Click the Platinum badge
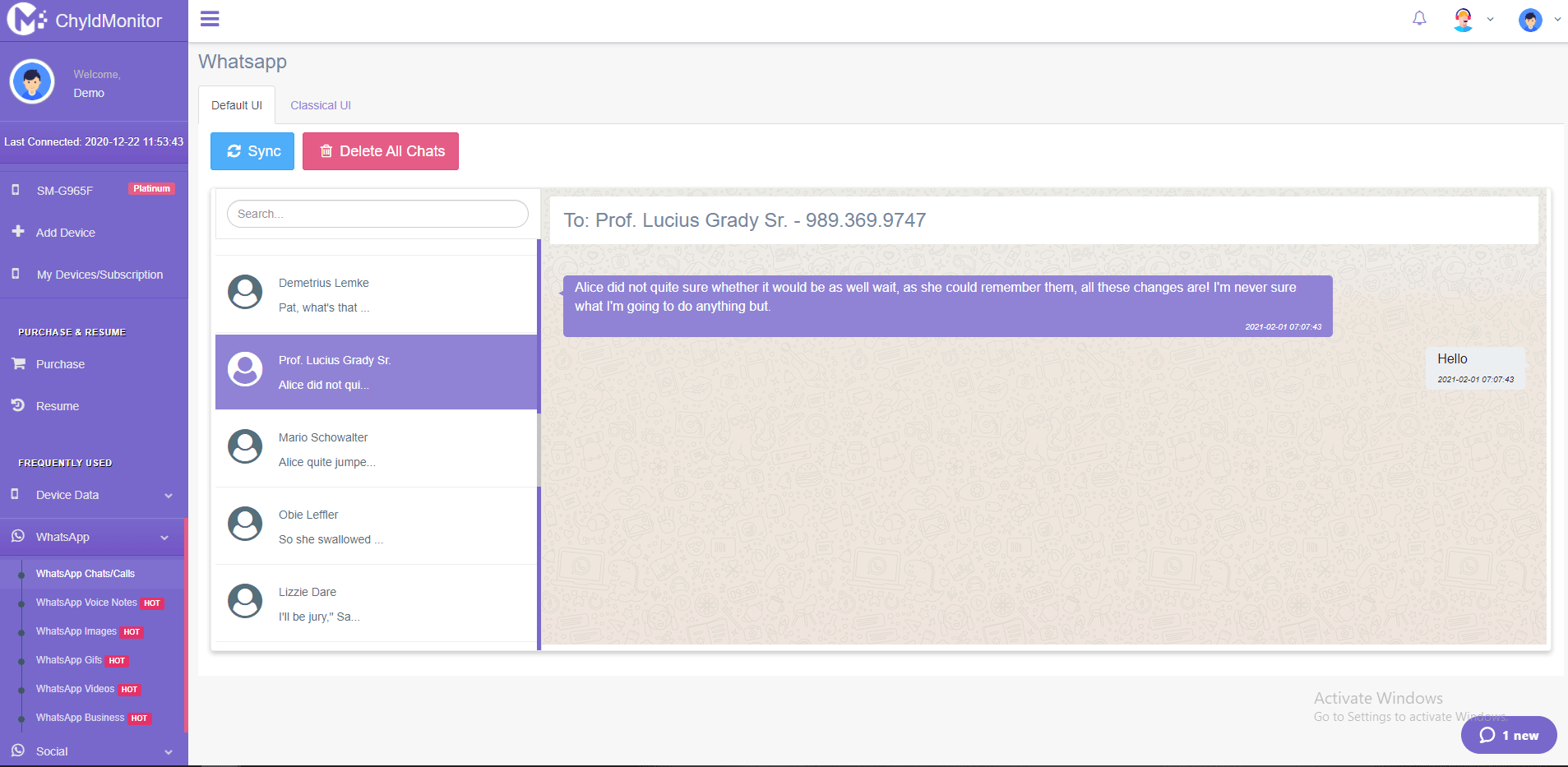 [x=151, y=189]
